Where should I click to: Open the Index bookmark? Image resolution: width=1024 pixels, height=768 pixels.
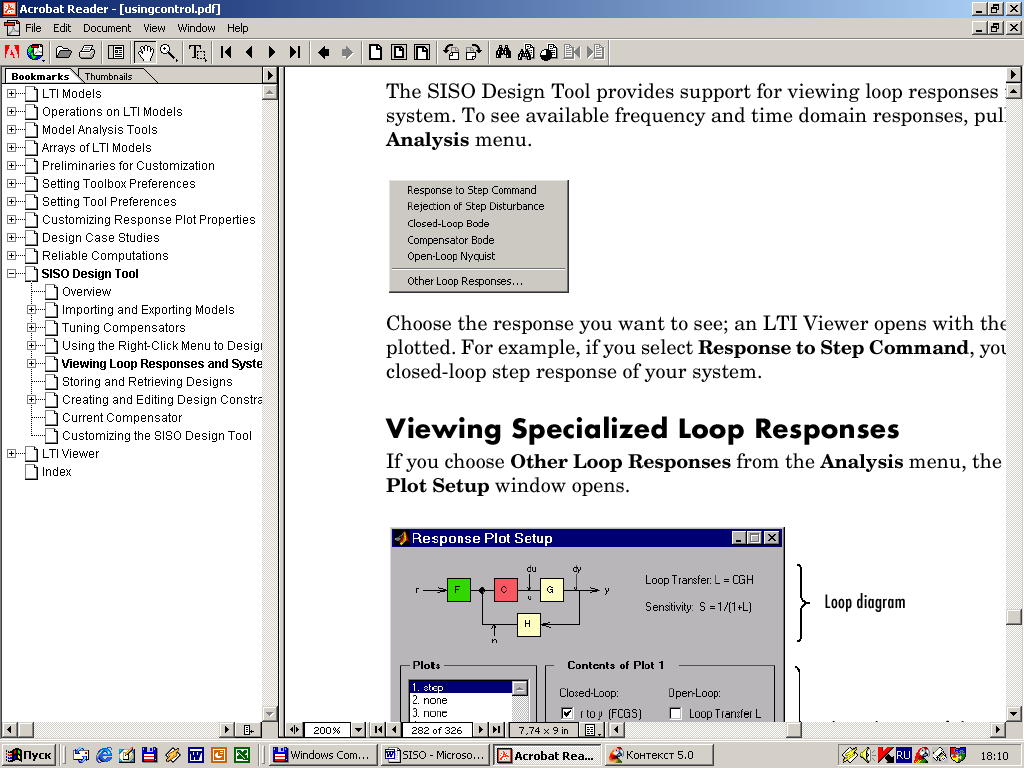point(56,472)
